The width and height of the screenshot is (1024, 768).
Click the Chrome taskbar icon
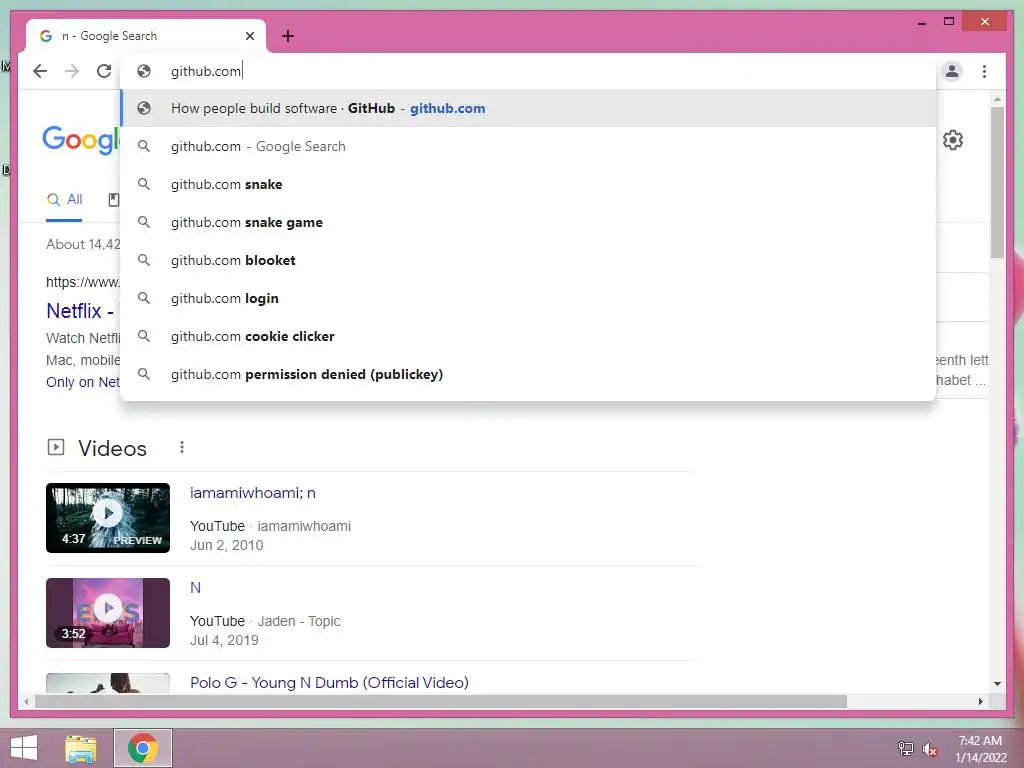tap(143, 748)
